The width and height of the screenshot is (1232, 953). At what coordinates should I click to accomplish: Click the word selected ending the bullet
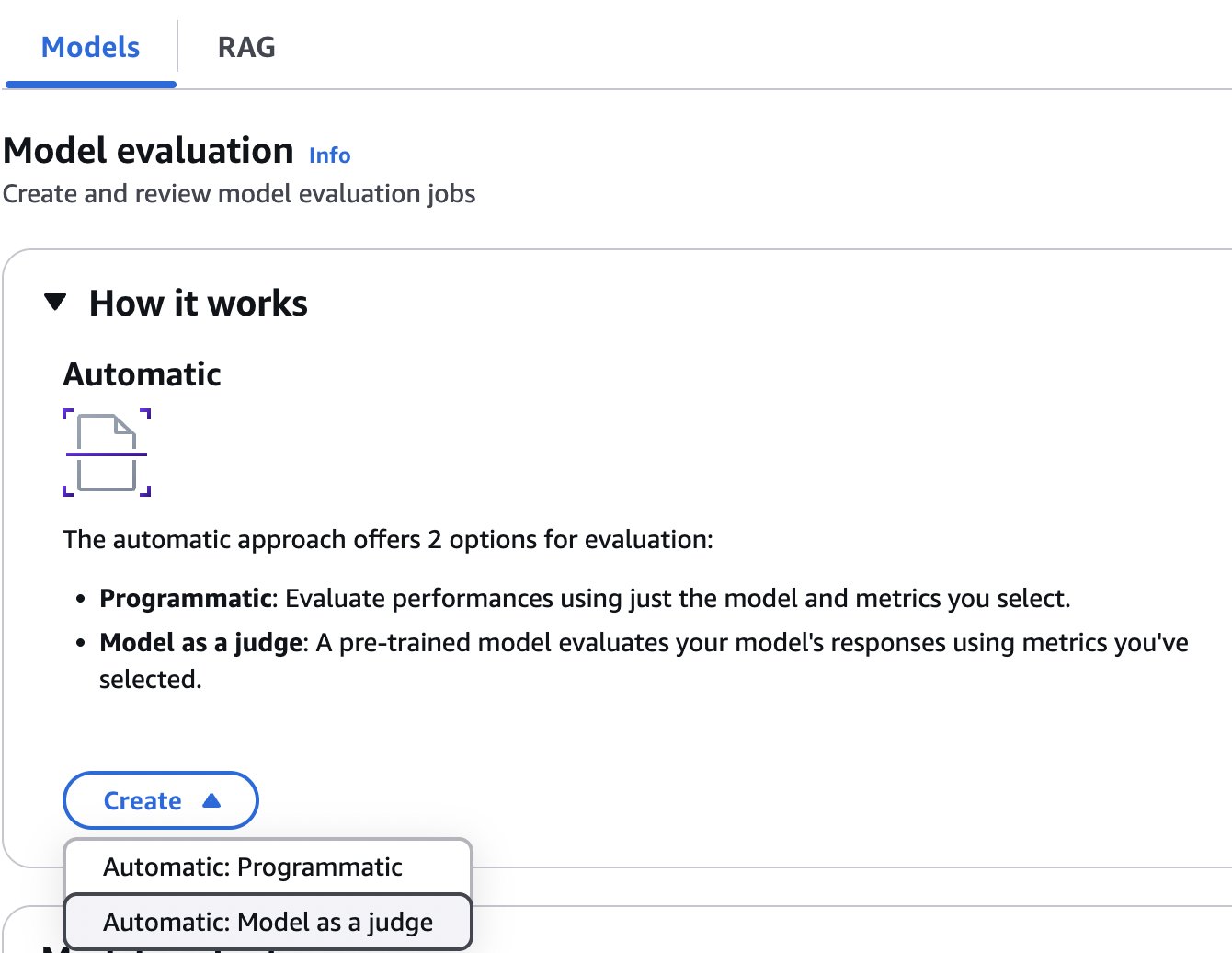pos(150,680)
